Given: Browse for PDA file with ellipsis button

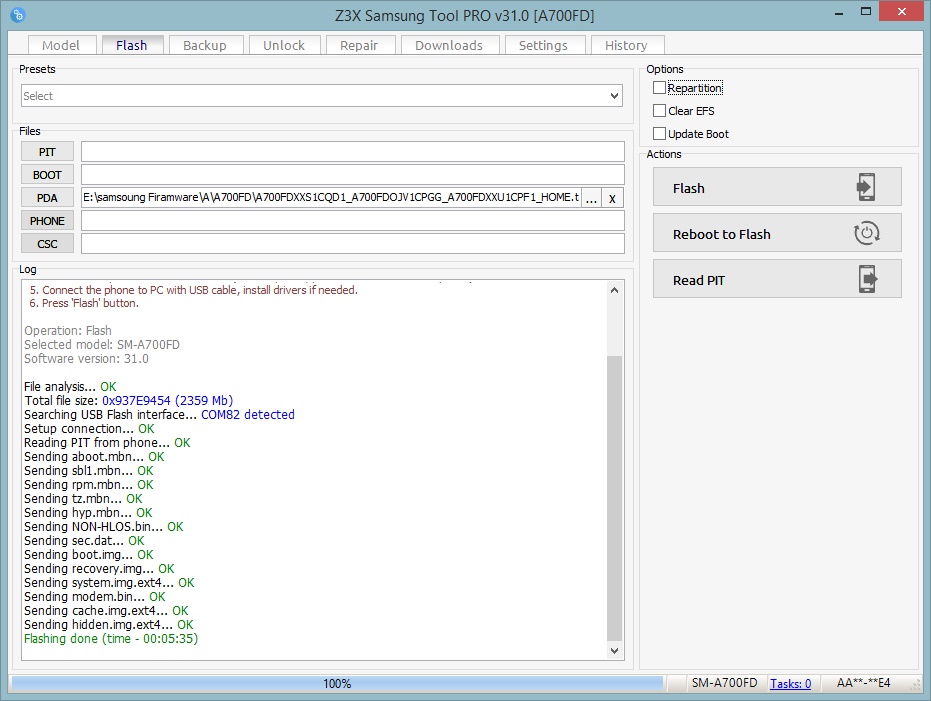Looking at the screenshot, I should (x=591, y=198).
